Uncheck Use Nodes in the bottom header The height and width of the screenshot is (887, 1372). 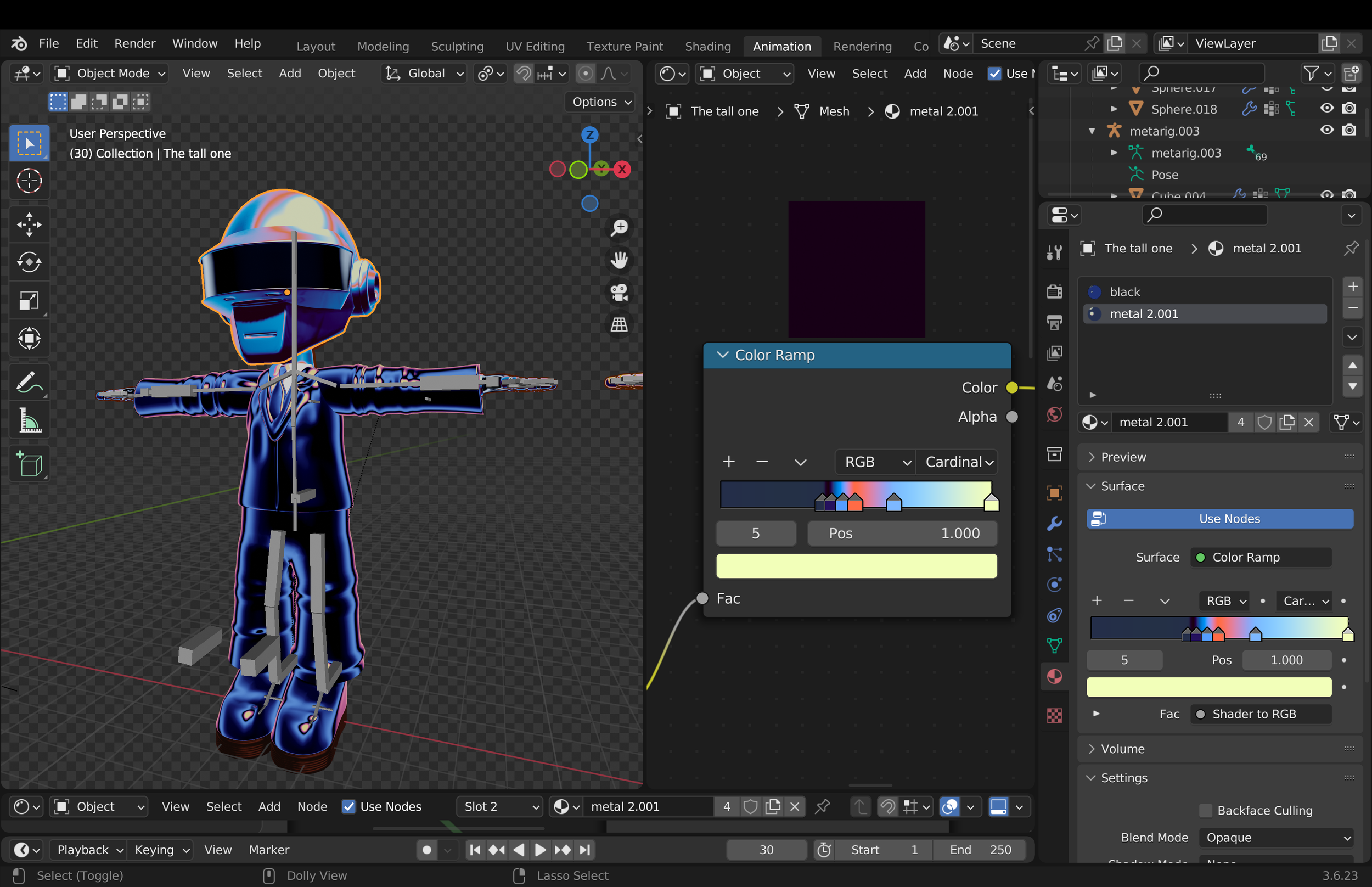point(349,806)
